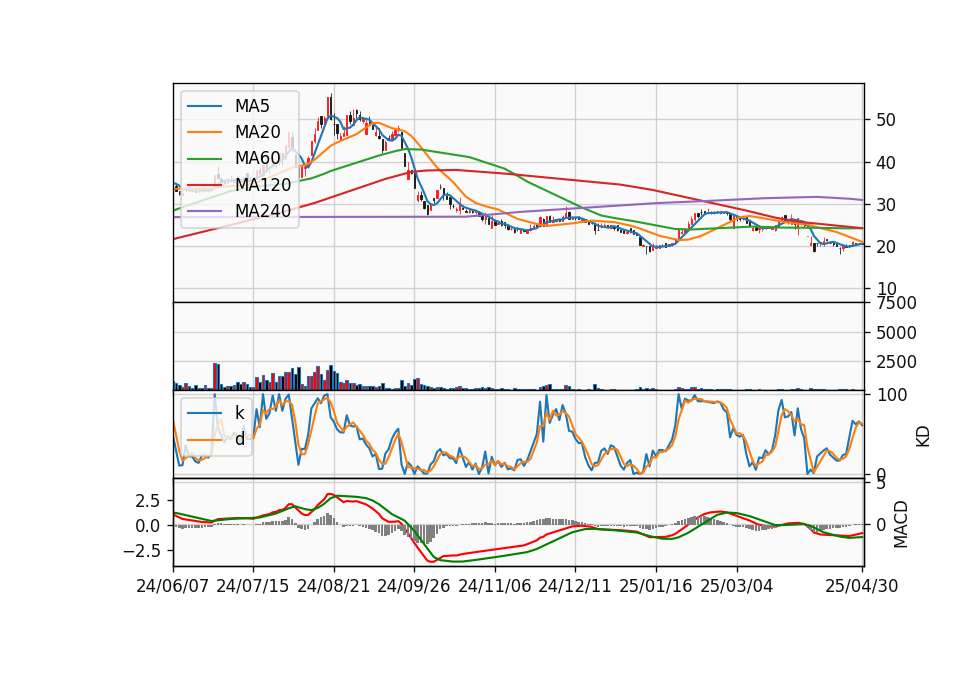The height and width of the screenshot is (690, 960).
Task: Click the 25/04/30 date axis label
Action: pos(861,586)
